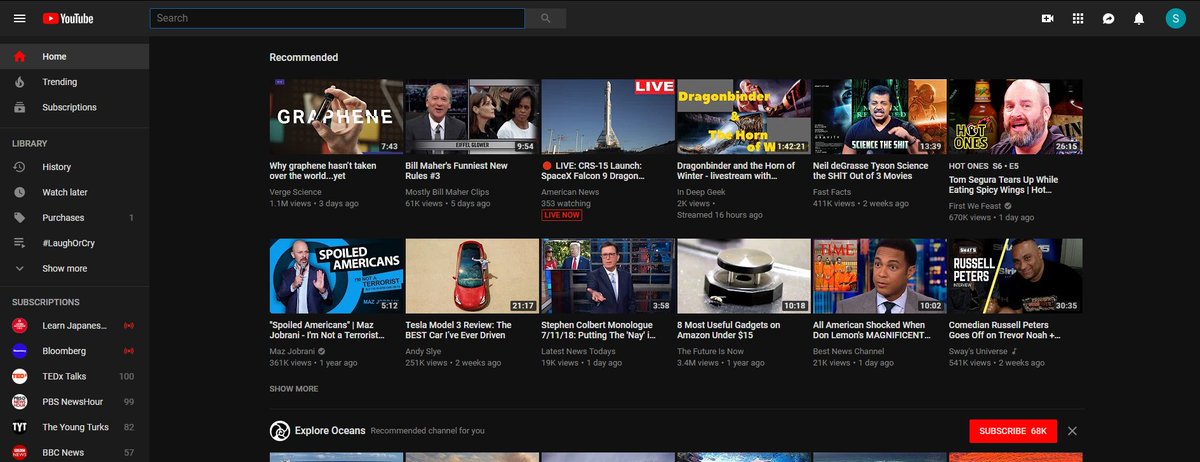This screenshot has height=462, width=1200.
Task: Open the Tesla Model 3 Review thumbnail
Action: pyautogui.click(x=472, y=276)
